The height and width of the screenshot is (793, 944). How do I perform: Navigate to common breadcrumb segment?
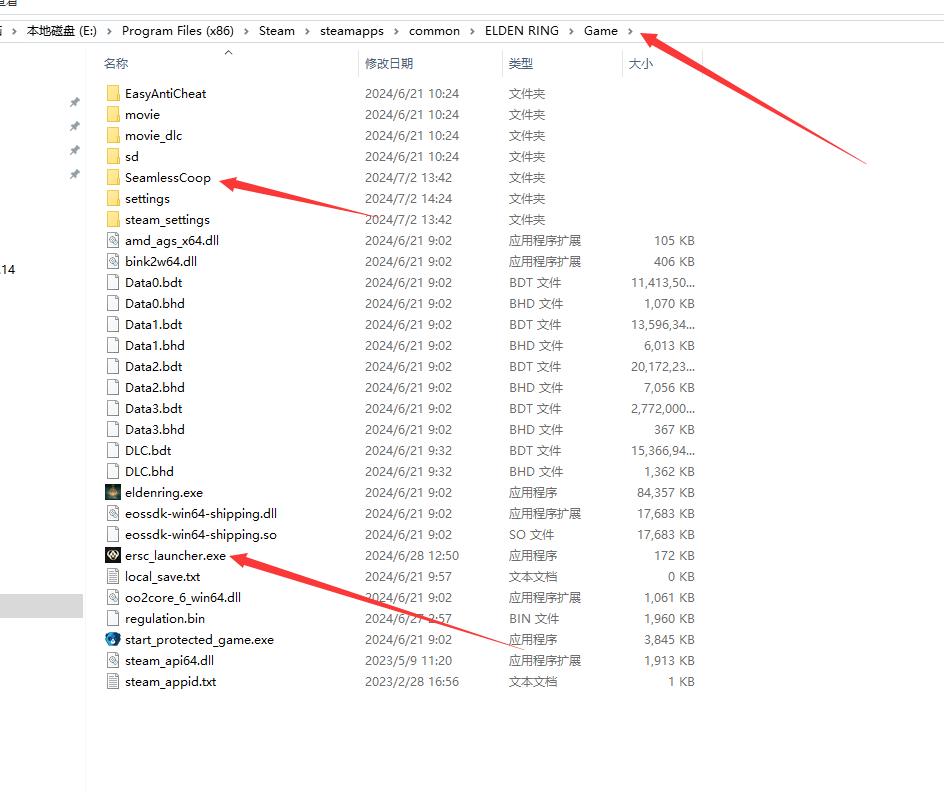pos(434,31)
